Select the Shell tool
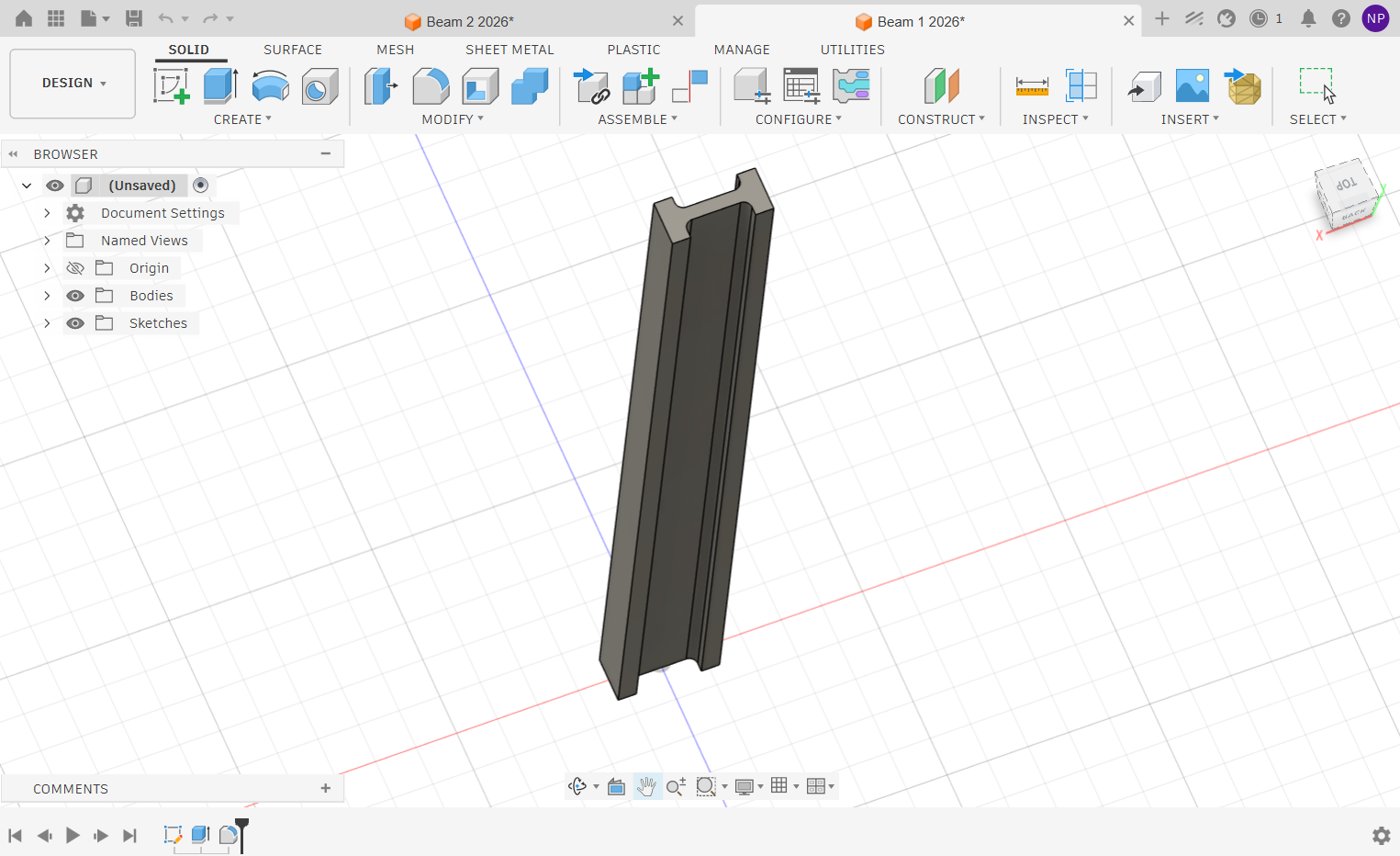The height and width of the screenshot is (856, 1400). pyautogui.click(x=480, y=86)
